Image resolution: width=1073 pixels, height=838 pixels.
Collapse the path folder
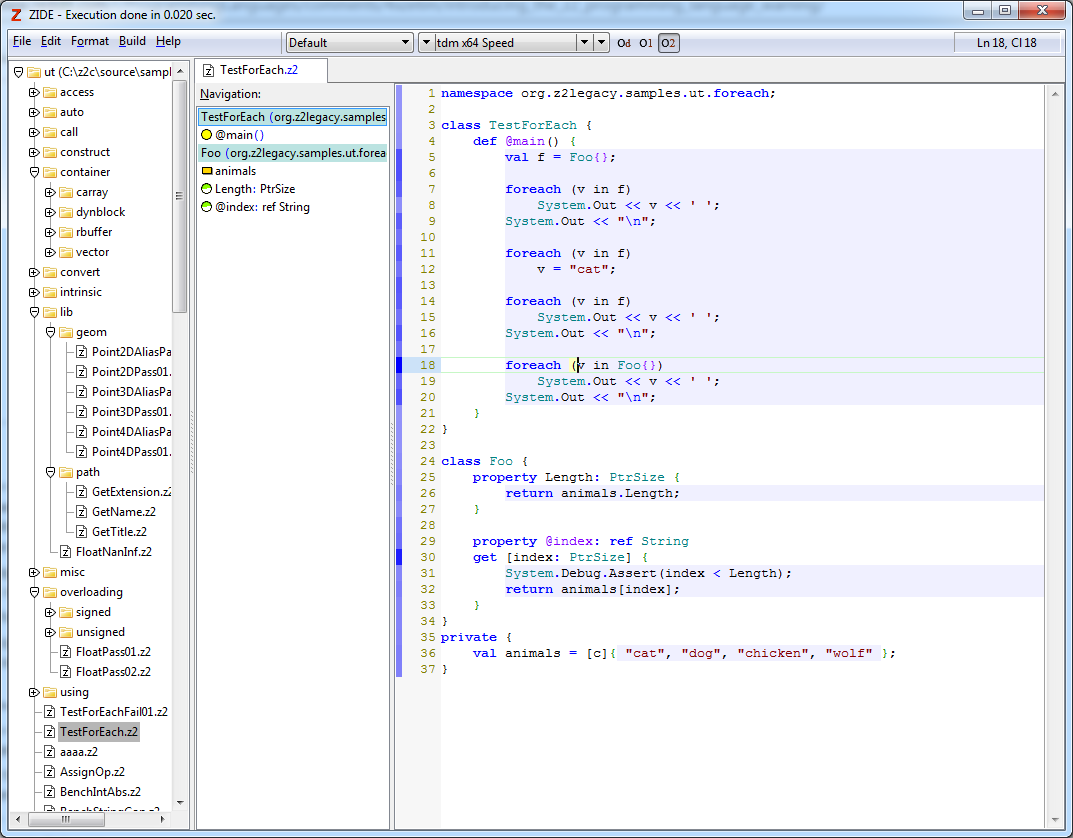[50, 472]
